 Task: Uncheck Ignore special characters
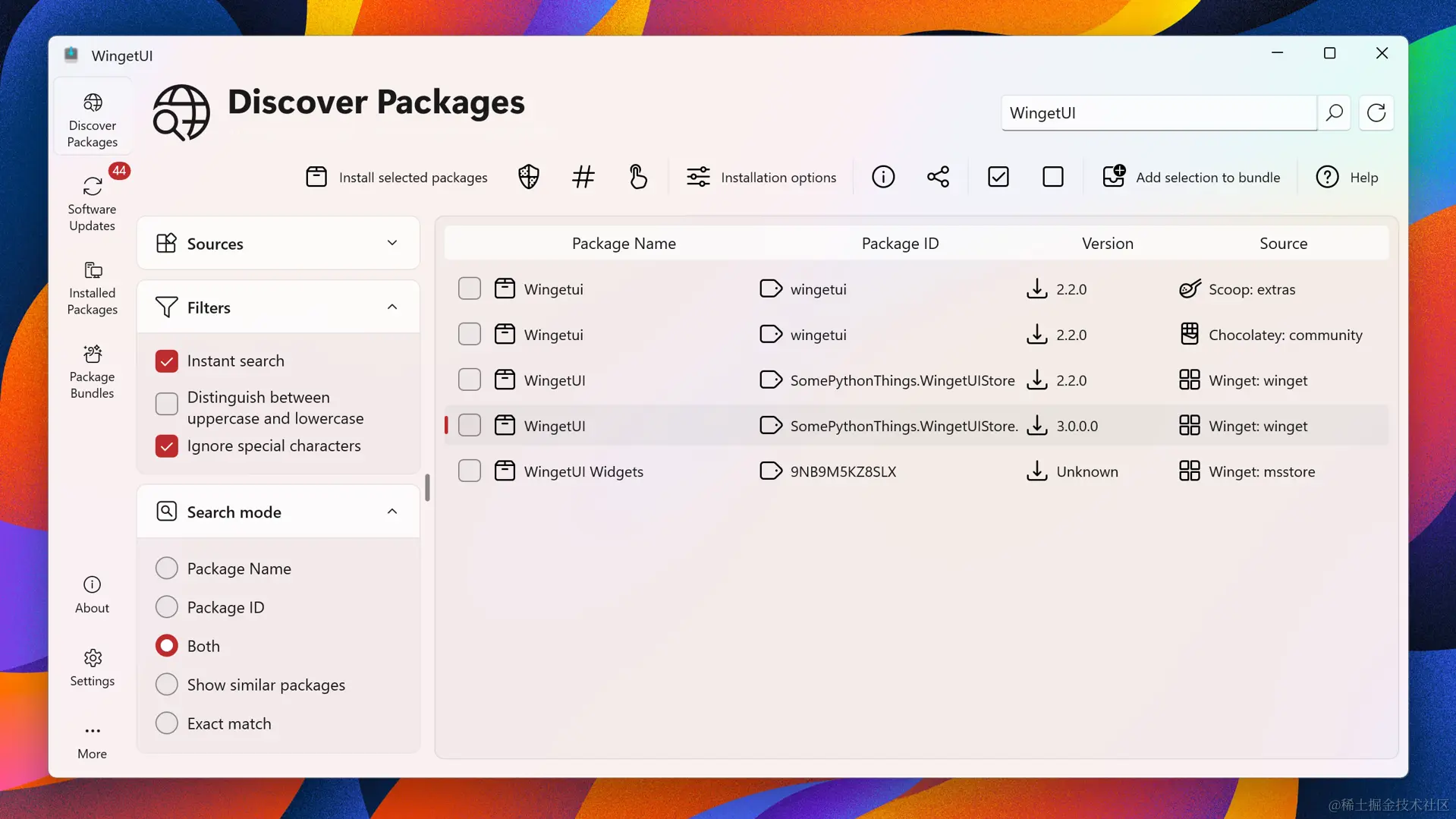pyautogui.click(x=167, y=446)
